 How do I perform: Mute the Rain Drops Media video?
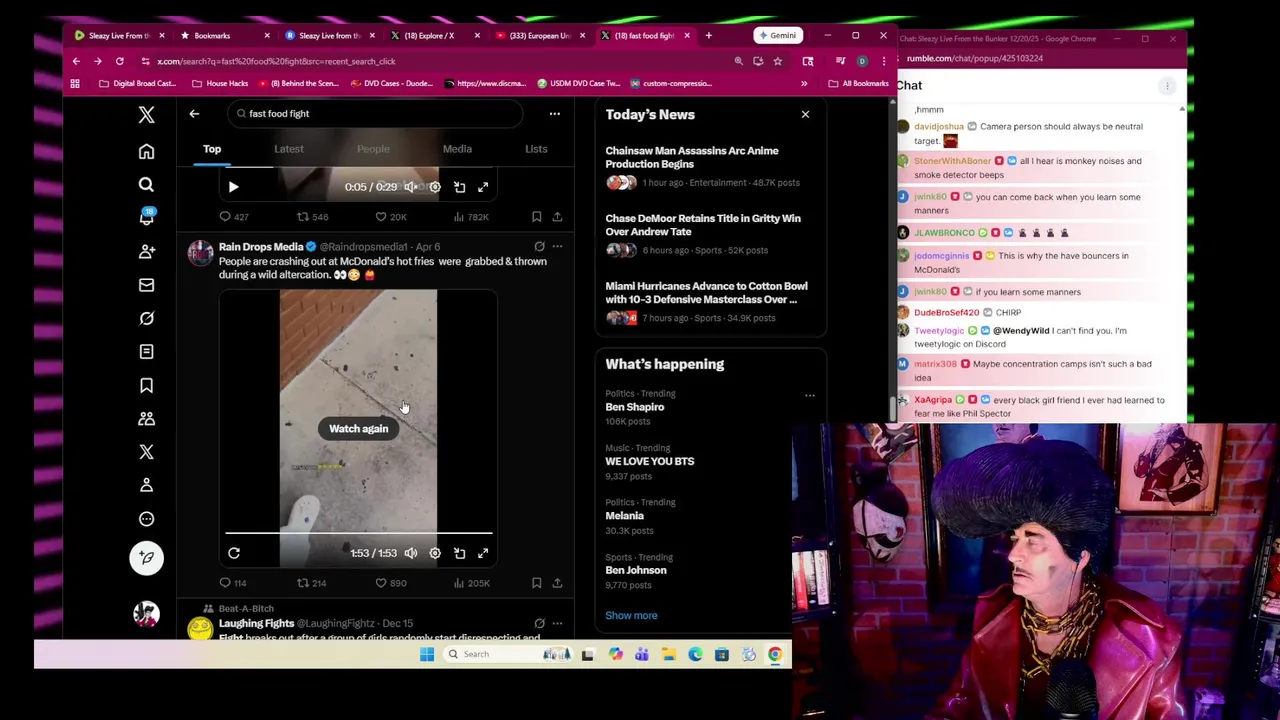[411, 553]
